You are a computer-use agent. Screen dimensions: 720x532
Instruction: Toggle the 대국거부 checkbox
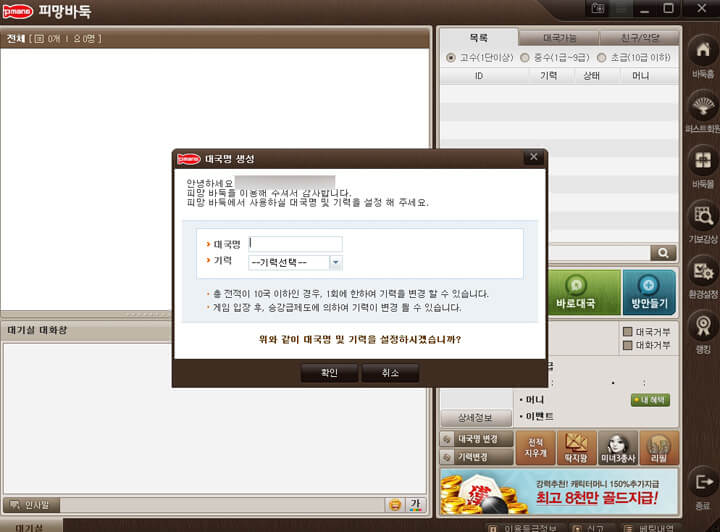click(x=627, y=331)
